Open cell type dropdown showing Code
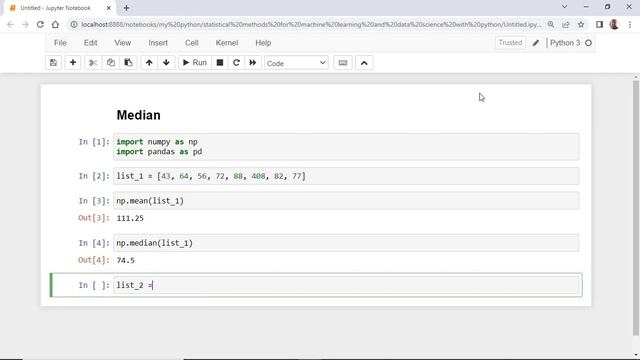 coord(296,63)
